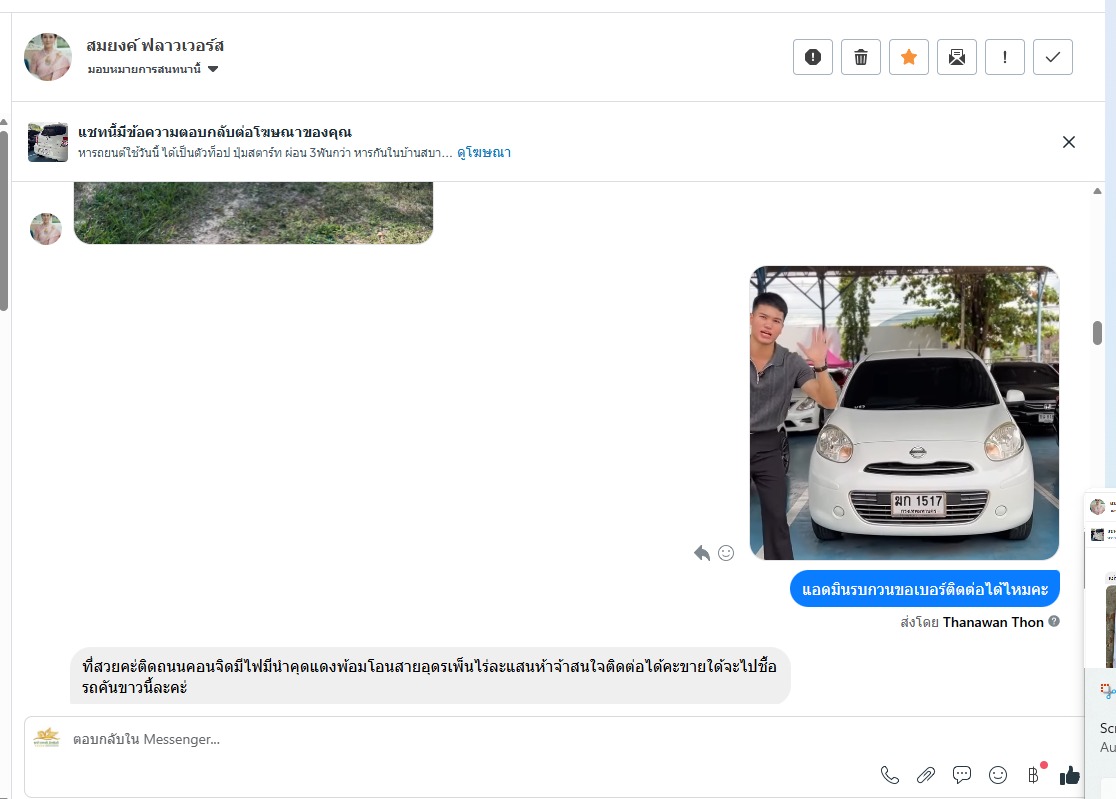Select the blue message asking for contact number

click(925, 589)
